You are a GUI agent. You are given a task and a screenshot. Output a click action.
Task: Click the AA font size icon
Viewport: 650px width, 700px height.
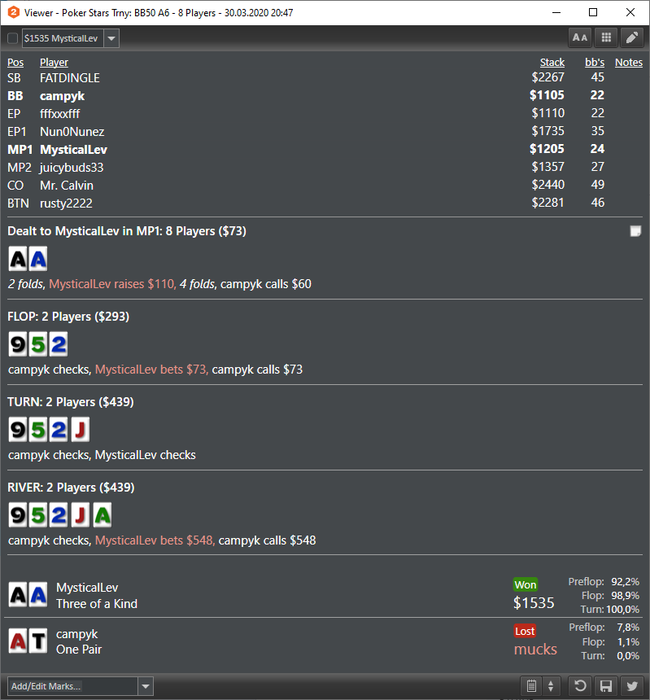pos(579,38)
